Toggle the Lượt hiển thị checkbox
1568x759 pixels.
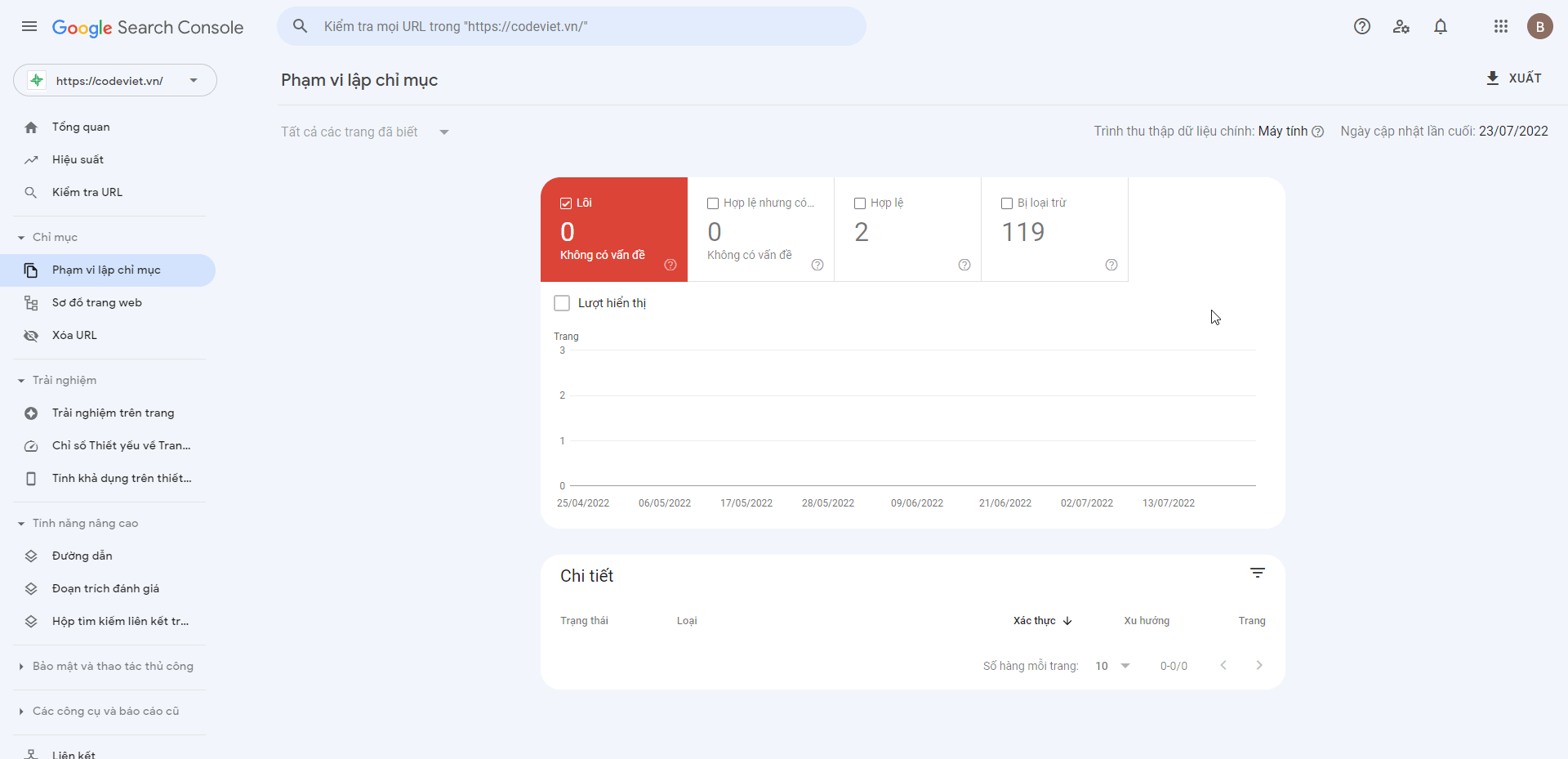tap(562, 303)
